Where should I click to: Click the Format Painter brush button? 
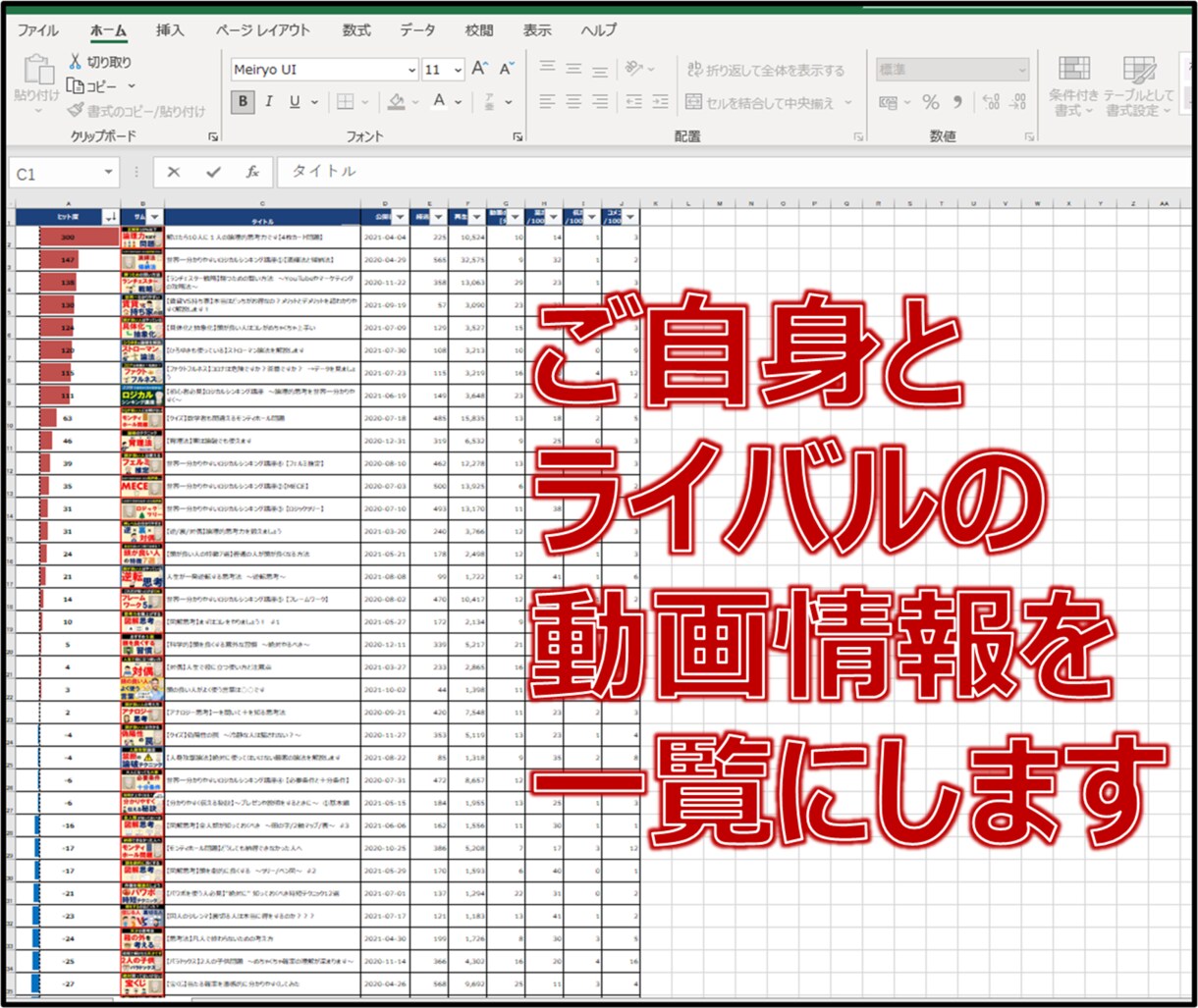point(136,111)
